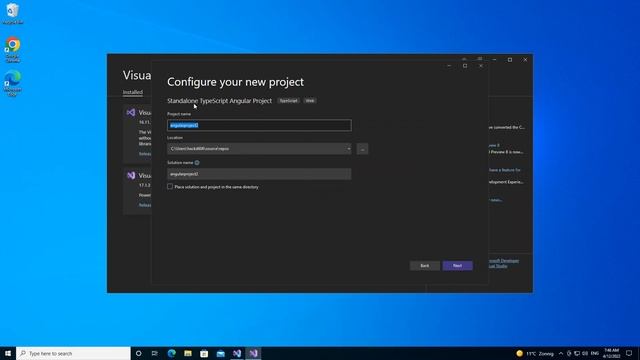Open the Google Chrome desktop icon
This screenshot has height=360, width=640.
(x=13, y=50)
